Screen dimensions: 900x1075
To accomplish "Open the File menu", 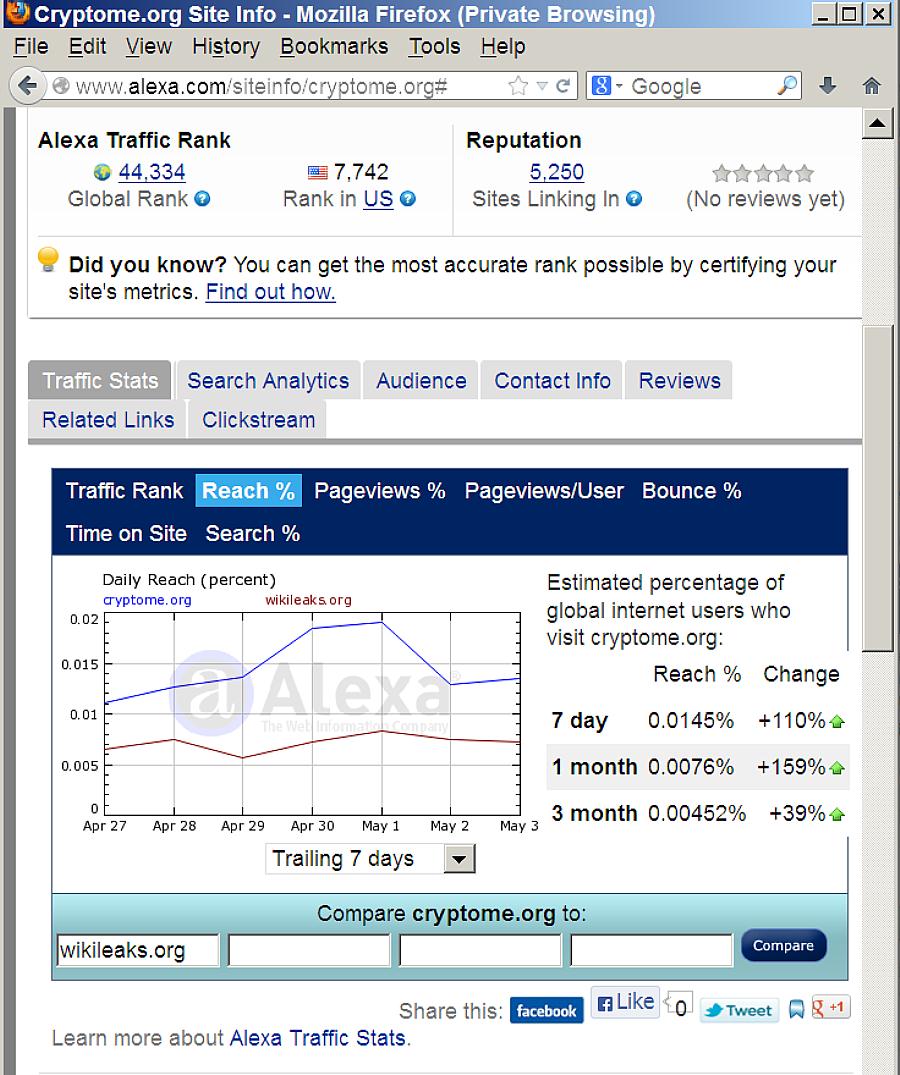I will pos(31,47).
